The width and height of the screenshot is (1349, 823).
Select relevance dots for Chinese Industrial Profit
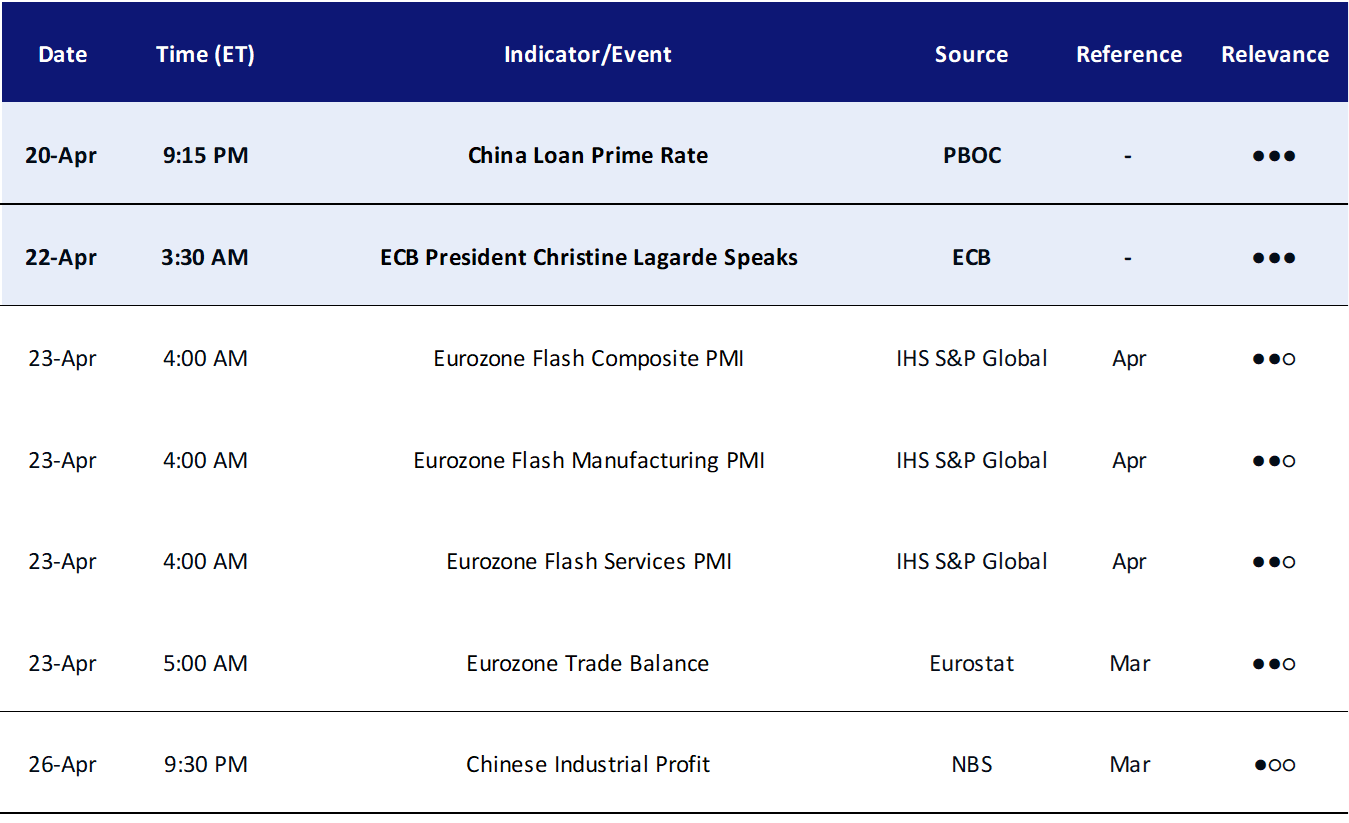(x=1274, y=765)
